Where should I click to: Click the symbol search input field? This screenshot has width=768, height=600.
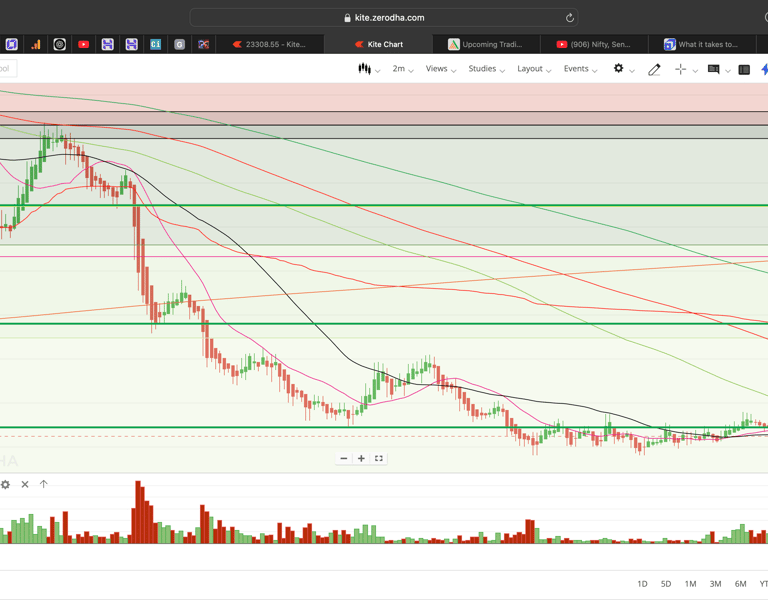click(x=7, y=69)
